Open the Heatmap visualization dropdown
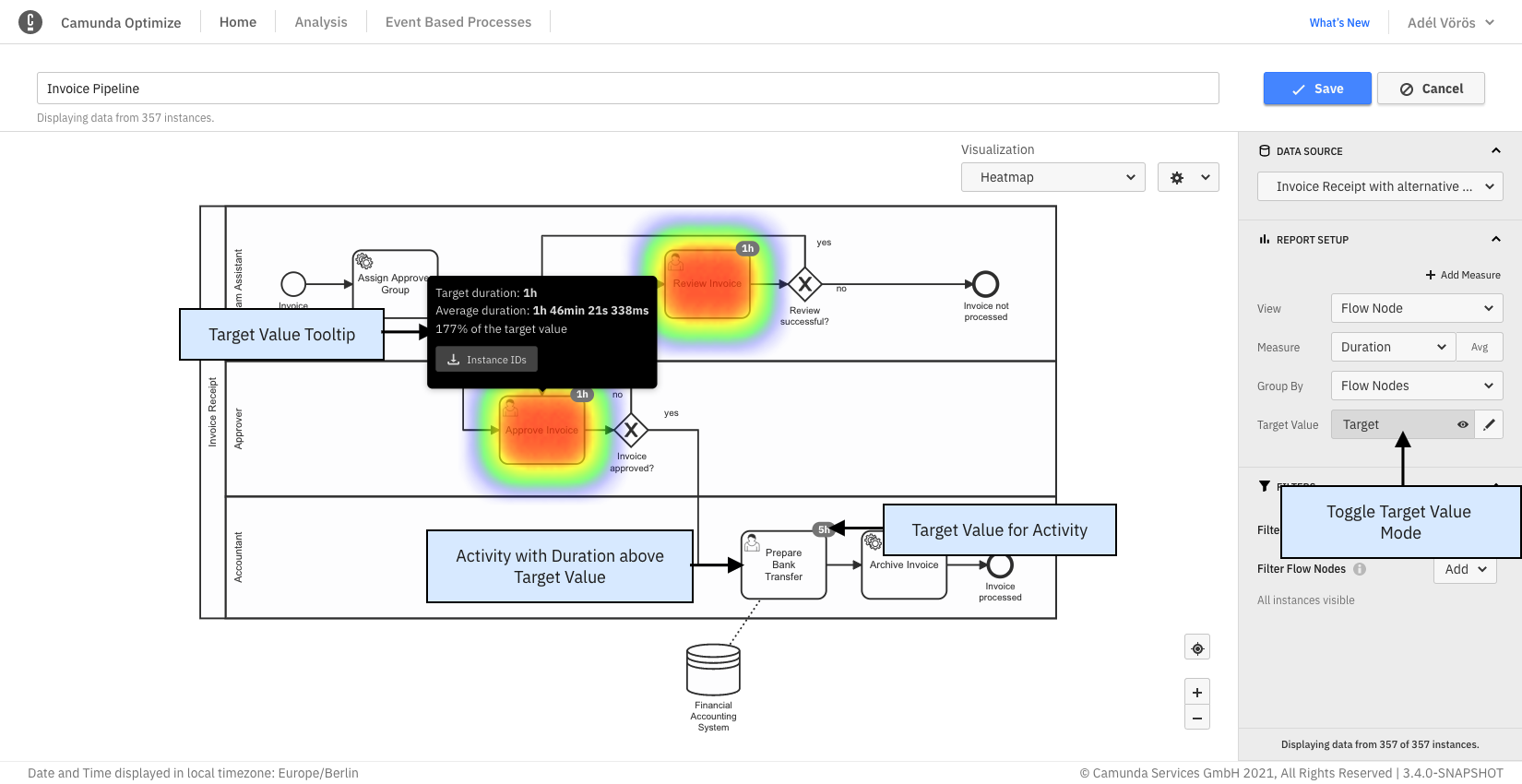Image resolution: width=1522 pixels, height=784 pixels. click(x=1052, y=178)
